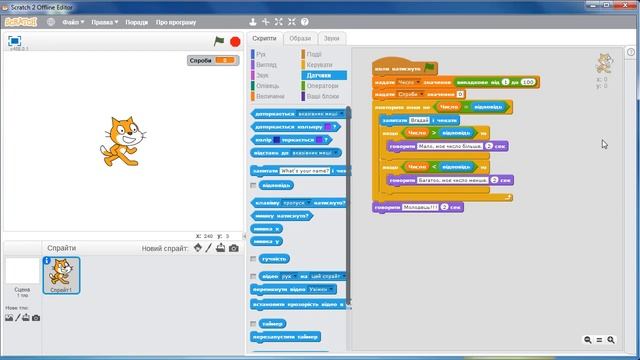Open tips panel question mark at right
The image size is (640, 360).
point(631,52)
